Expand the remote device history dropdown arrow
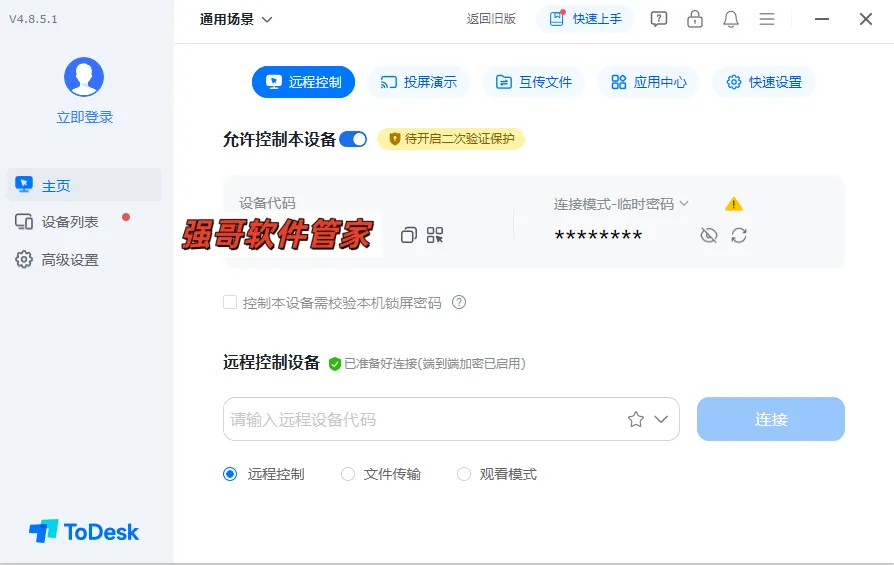Image resolution: width=894 pixels, height=565 pixels. [x=661, y=420]
